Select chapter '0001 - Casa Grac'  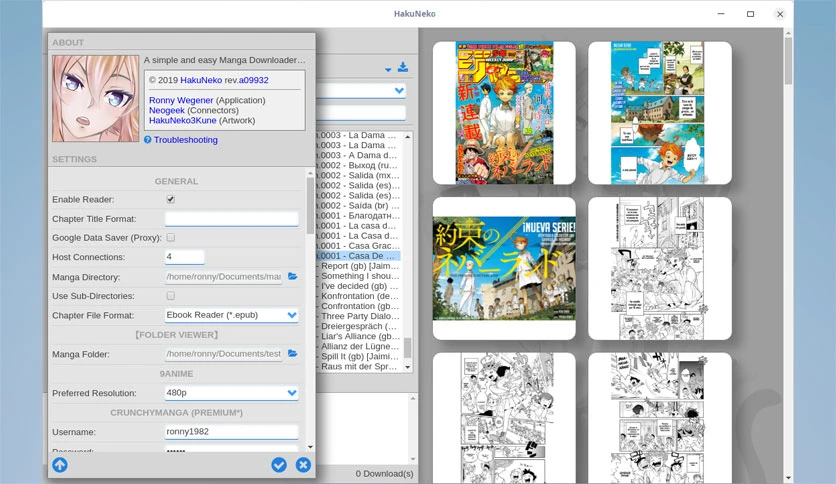tap(358, 246)
